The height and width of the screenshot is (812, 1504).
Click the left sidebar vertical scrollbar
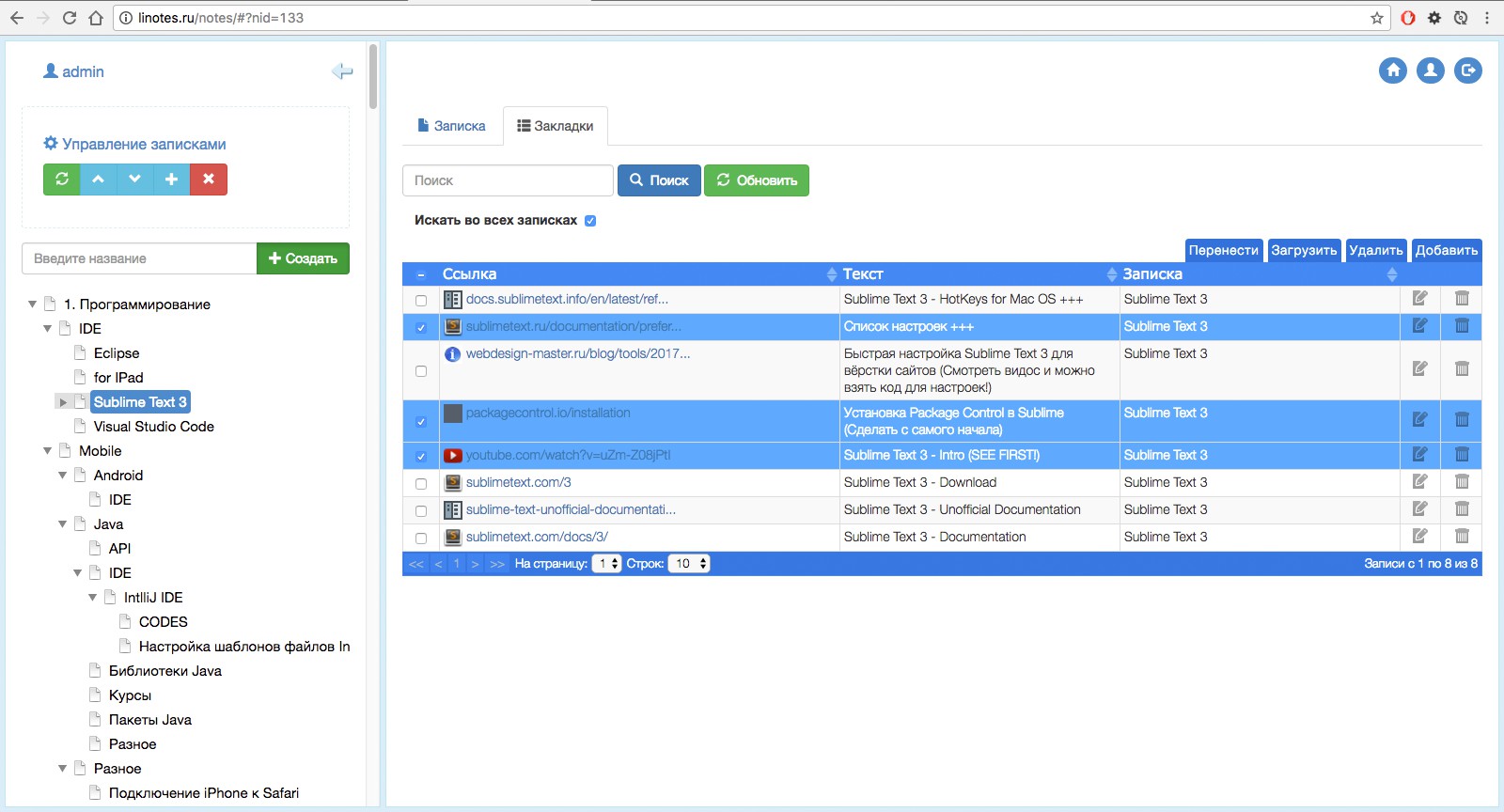tap(373, 76)
